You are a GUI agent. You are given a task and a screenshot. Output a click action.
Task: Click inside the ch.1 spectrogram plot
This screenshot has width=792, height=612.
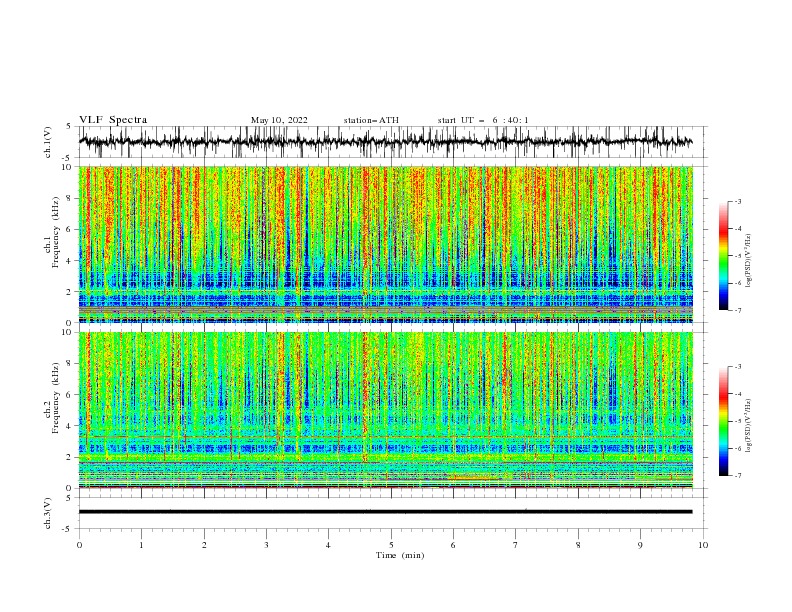tap(385, 244)
